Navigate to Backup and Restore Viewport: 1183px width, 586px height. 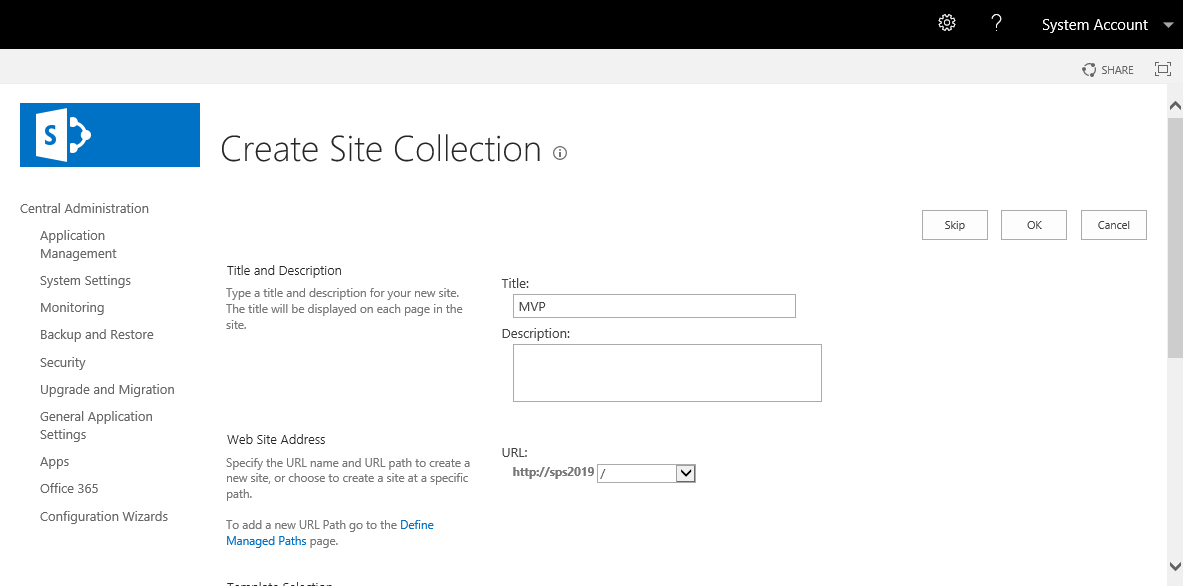[96, 334]
